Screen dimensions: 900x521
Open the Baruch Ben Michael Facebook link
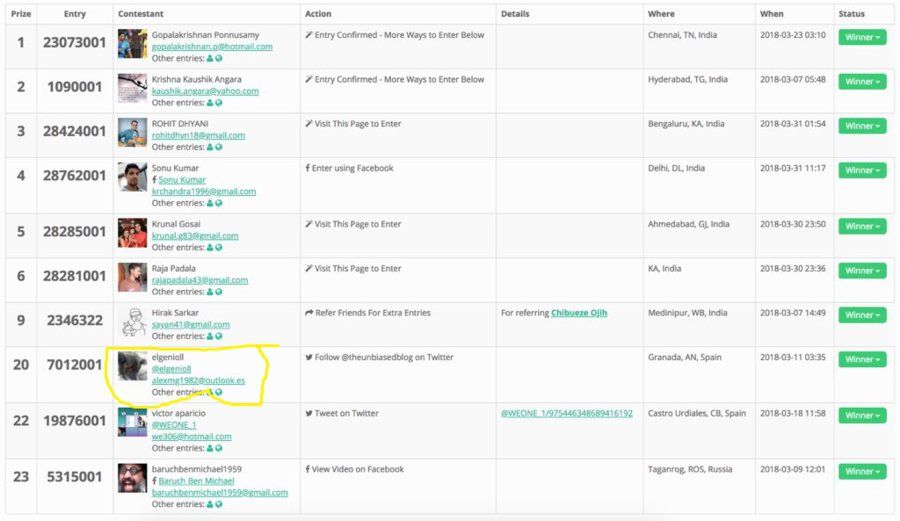click(x=196, y=481)
